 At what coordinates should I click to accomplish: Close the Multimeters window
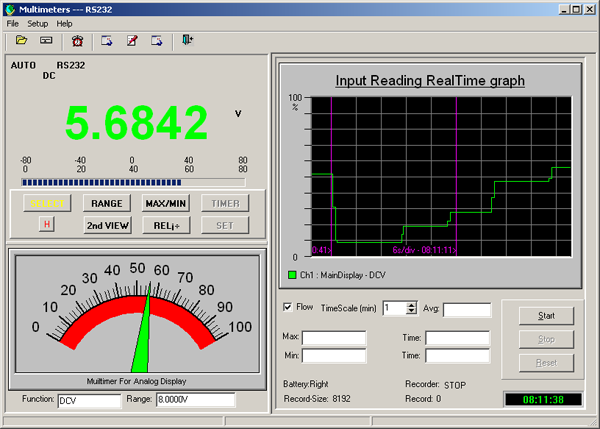tap(590, 9)
